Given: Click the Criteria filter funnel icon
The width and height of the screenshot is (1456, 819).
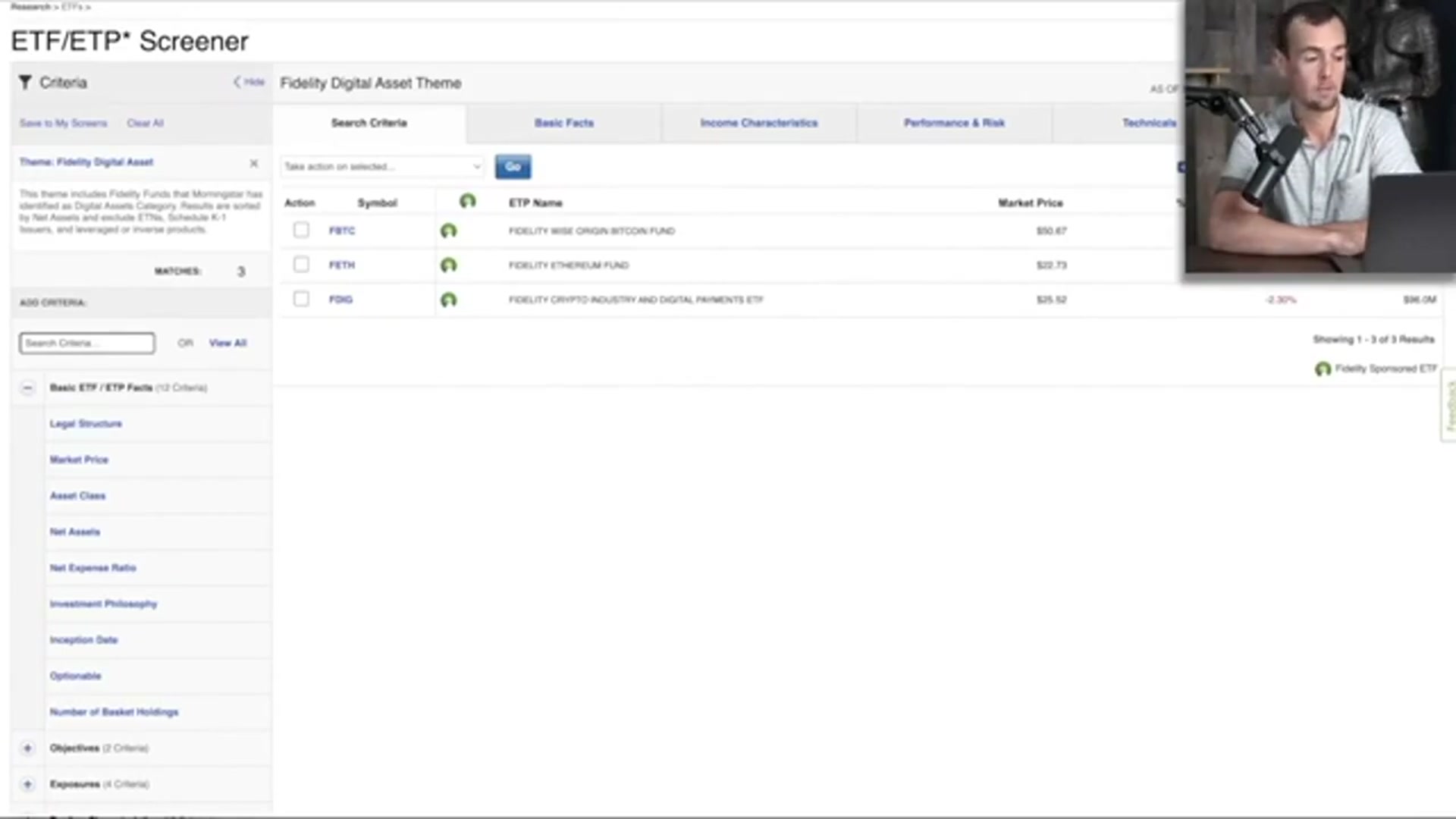Looking at the screenshot, I should coord(25,82).
